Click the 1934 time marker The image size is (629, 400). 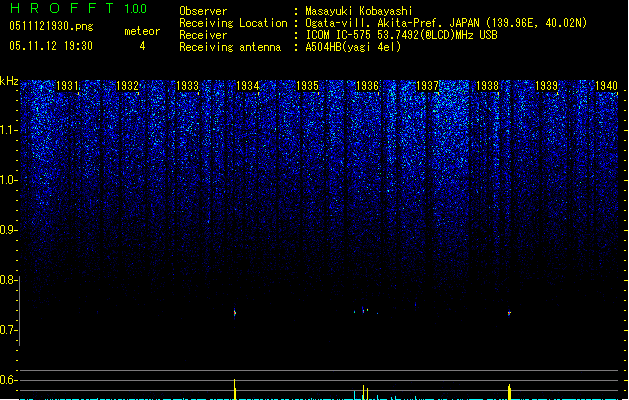[248, 86]
